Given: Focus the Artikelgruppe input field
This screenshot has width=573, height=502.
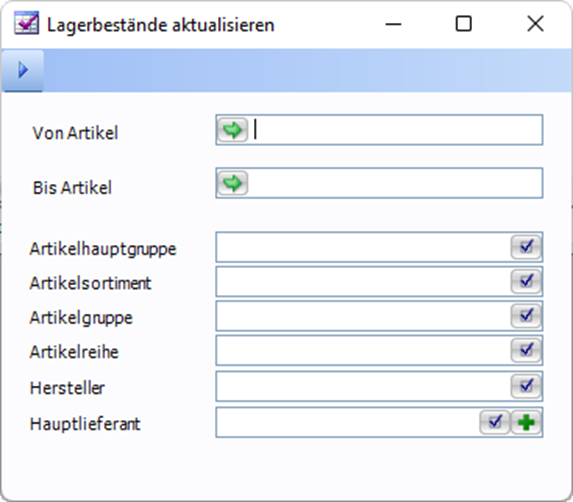Looking at the screenshot, I should point(364,316).
